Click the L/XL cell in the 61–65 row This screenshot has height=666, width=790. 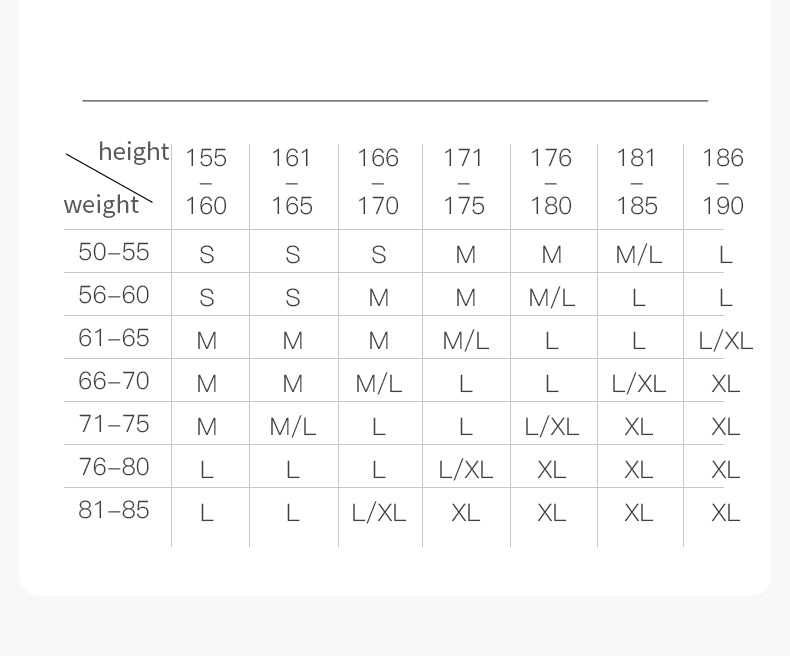(x=725, y=341)
